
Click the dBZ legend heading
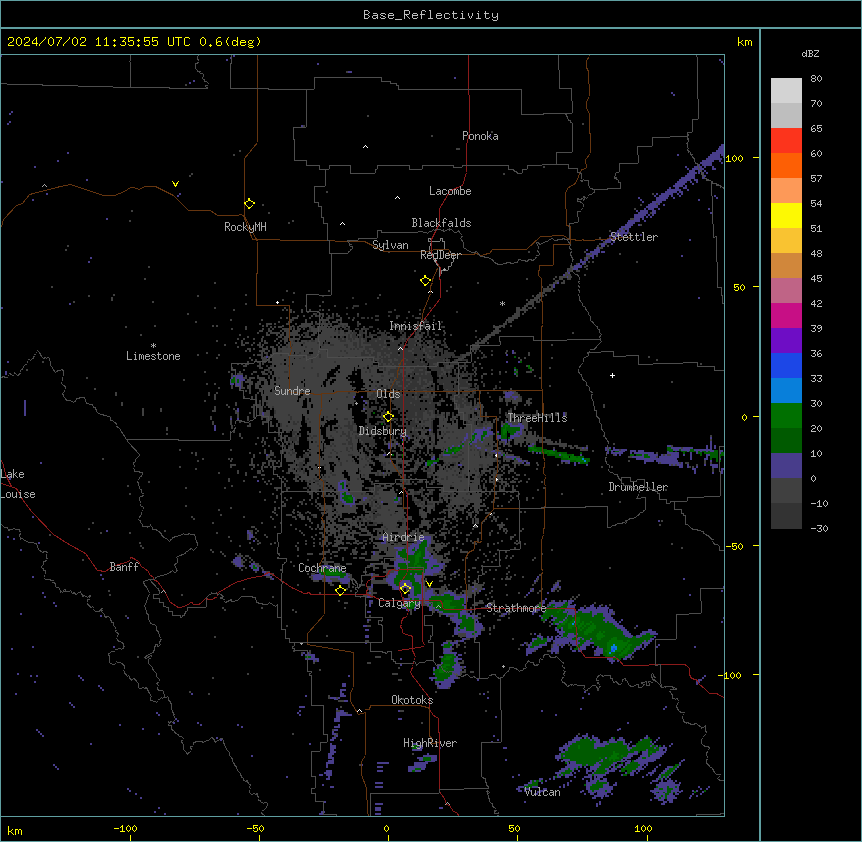[810, 53]
